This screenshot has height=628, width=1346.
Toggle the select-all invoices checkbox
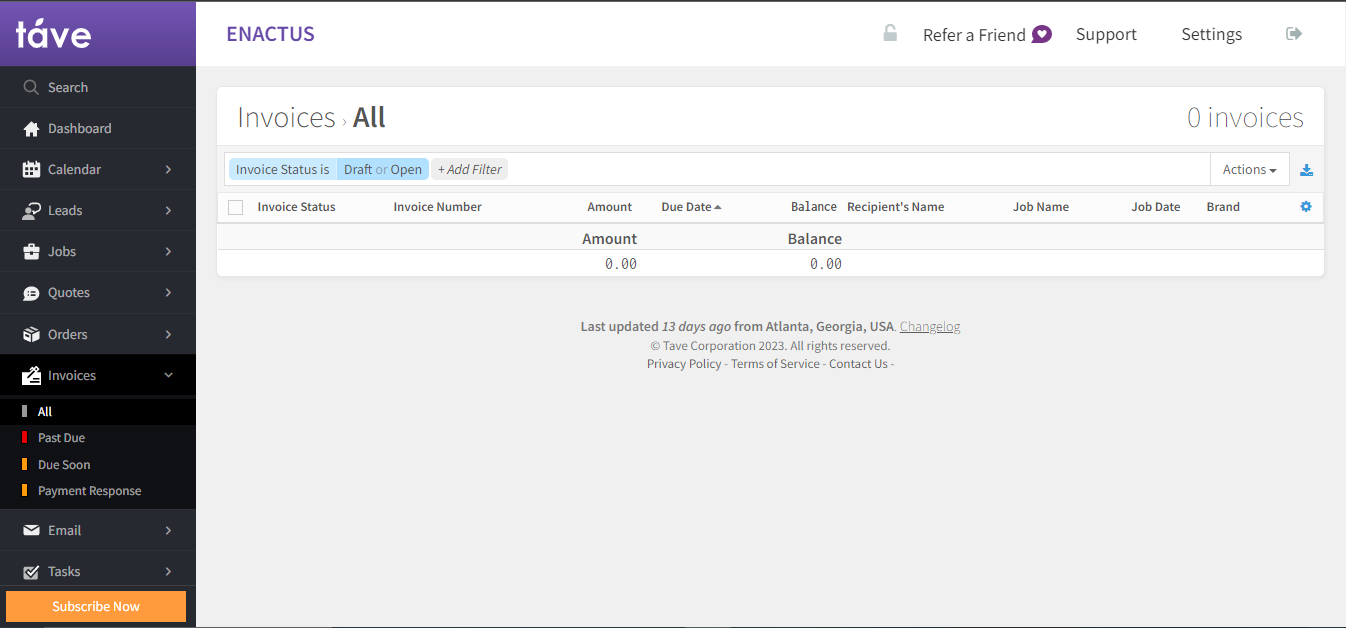pyautogui.click(x=236, y=206)
